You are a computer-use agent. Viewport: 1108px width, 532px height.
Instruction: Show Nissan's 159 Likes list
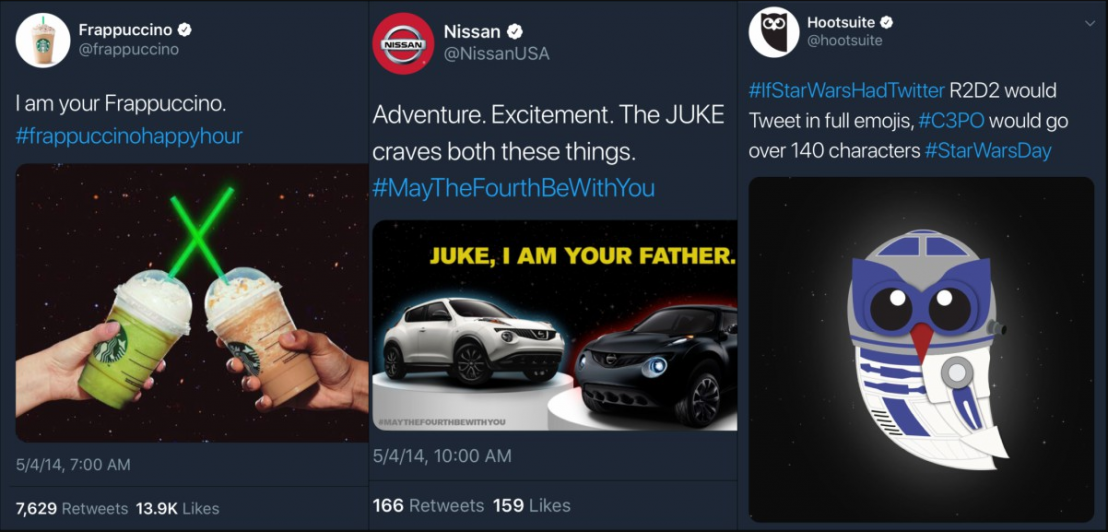click(531, 505)
